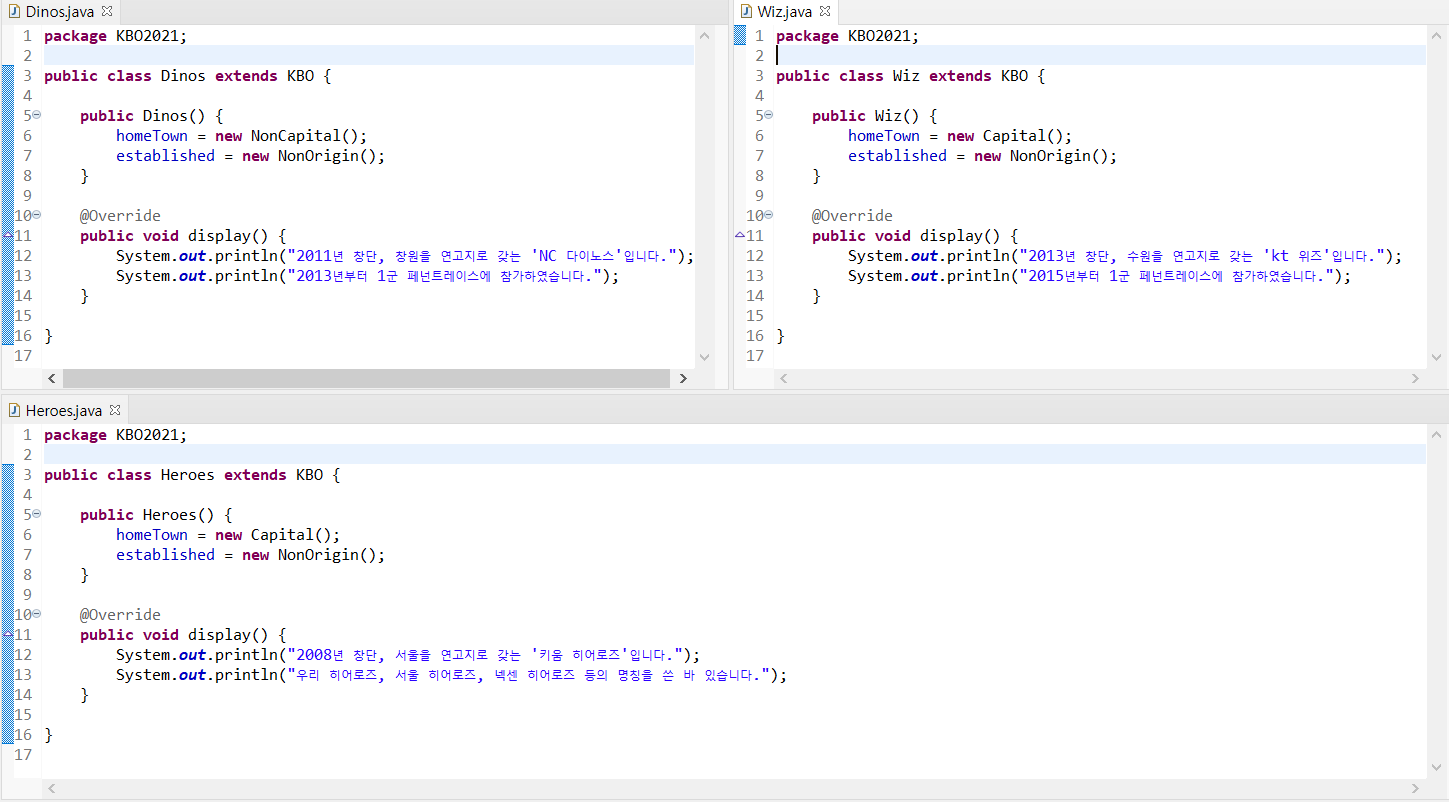Click the up scroll arrow in Dinos.java editor
The image size is (1449, 802).
click(x=704, y=35)
